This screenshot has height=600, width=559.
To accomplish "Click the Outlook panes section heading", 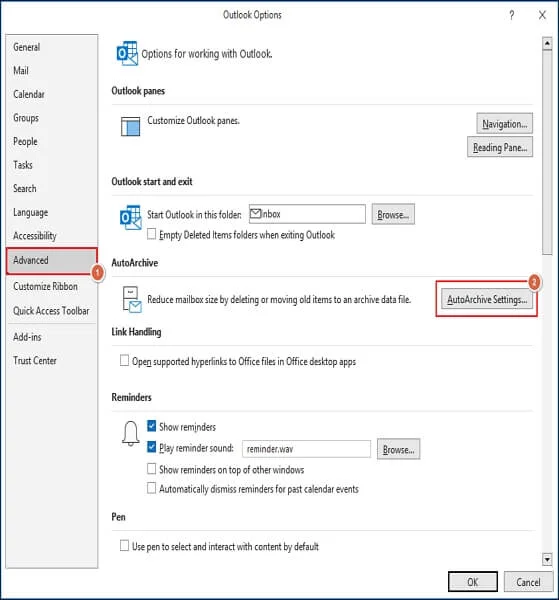I will [138, 91].
